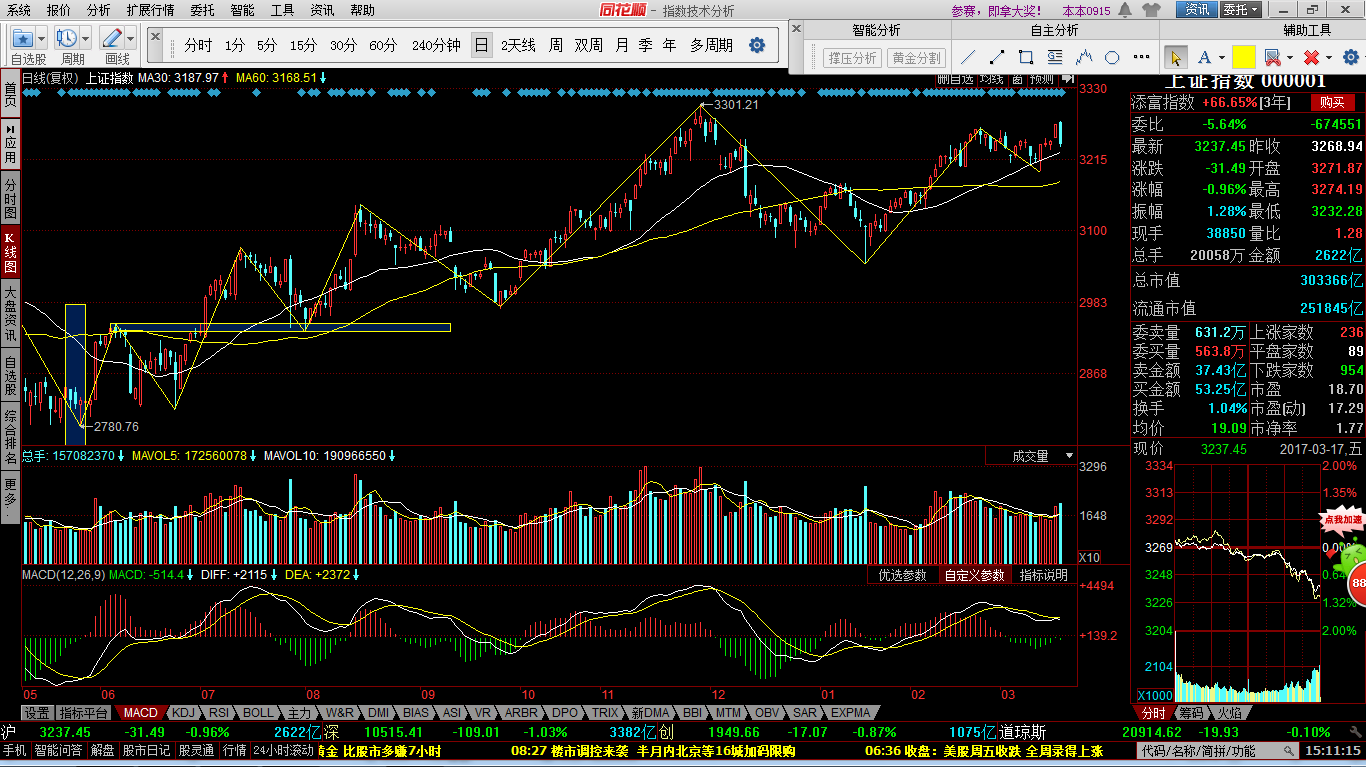
Task: Open the 报价 menu
Action: point(59,10)
